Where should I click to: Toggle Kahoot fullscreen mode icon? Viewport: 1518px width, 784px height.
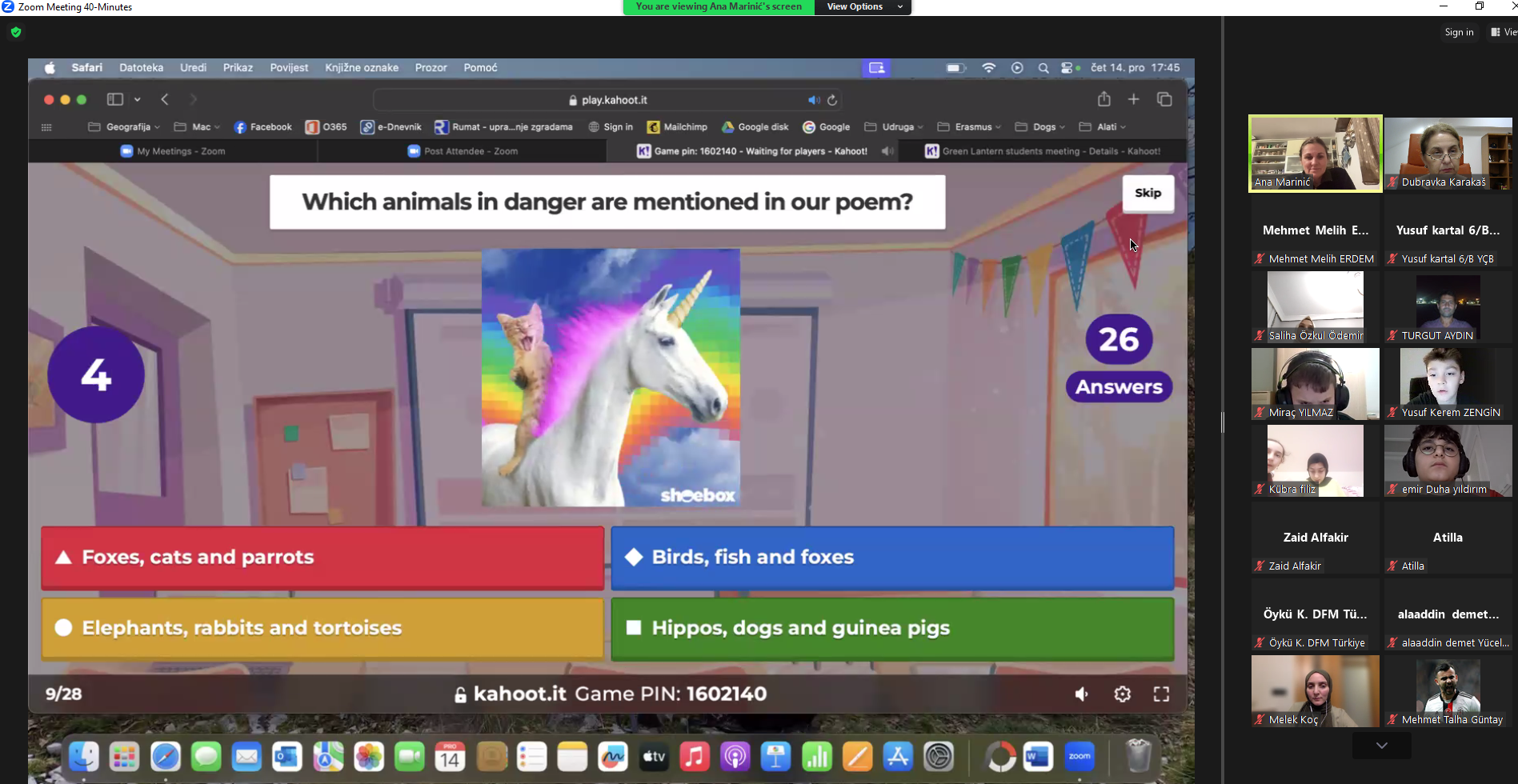coord(1161,694)
